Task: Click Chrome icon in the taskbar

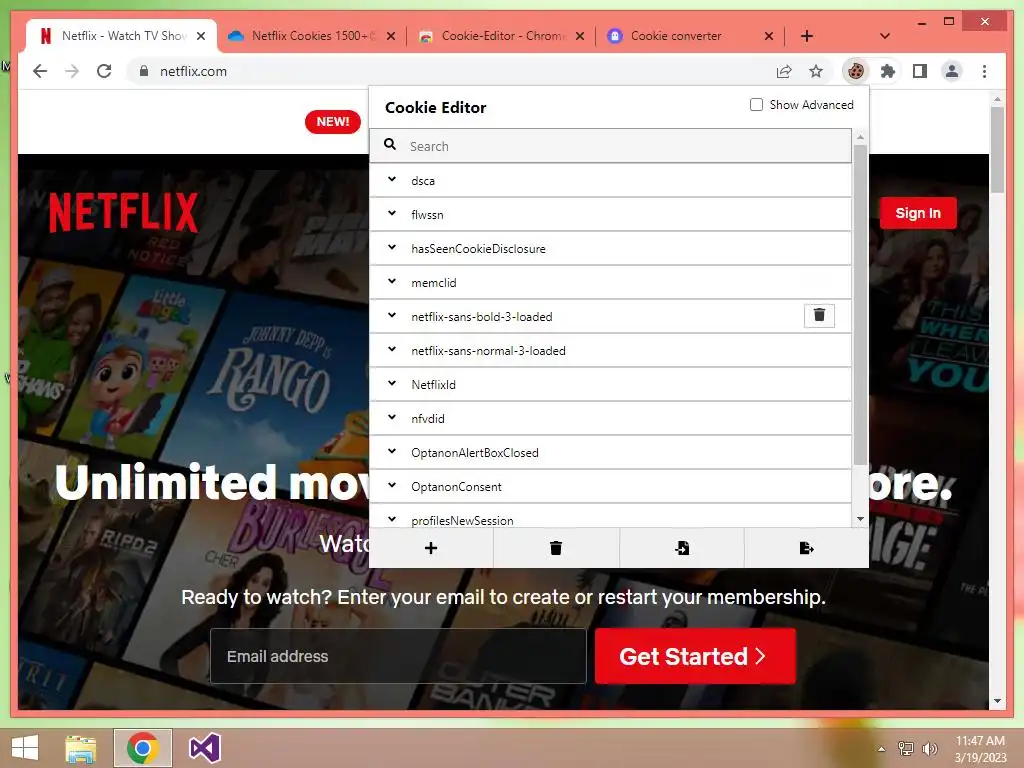Action: (142, 748)
